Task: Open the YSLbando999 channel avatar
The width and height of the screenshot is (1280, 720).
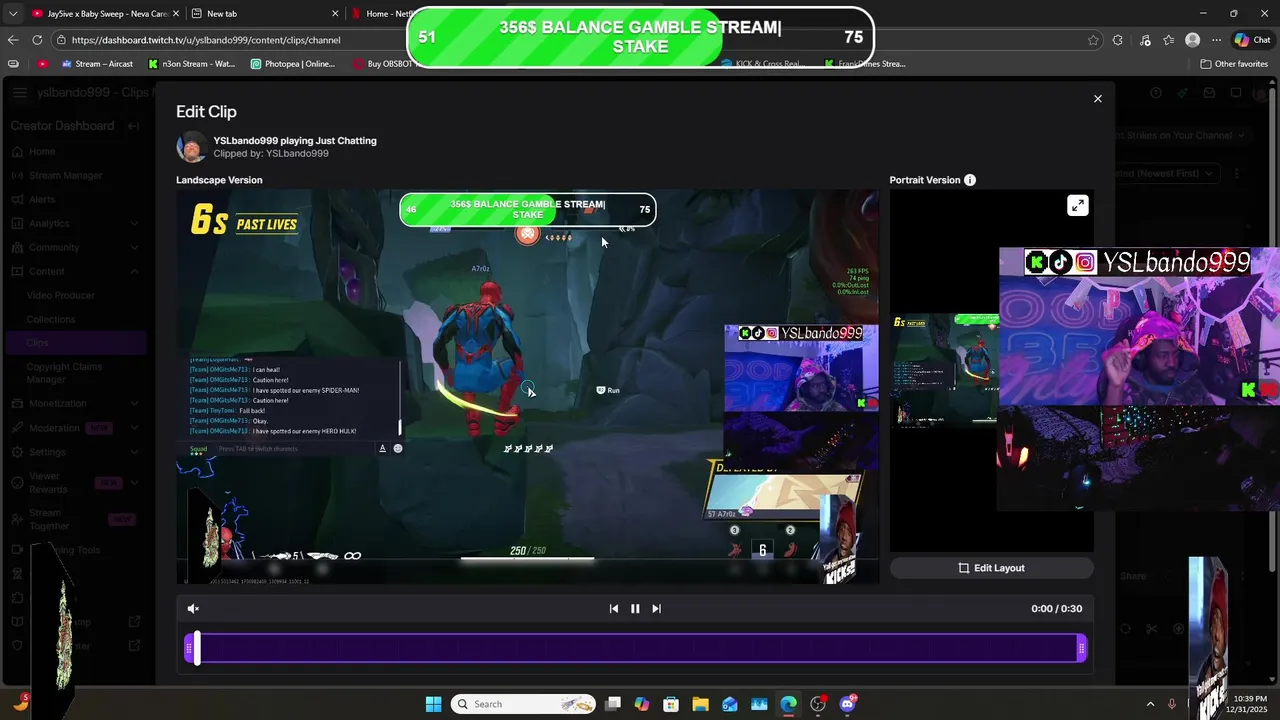Action: [x=192, y=147]
